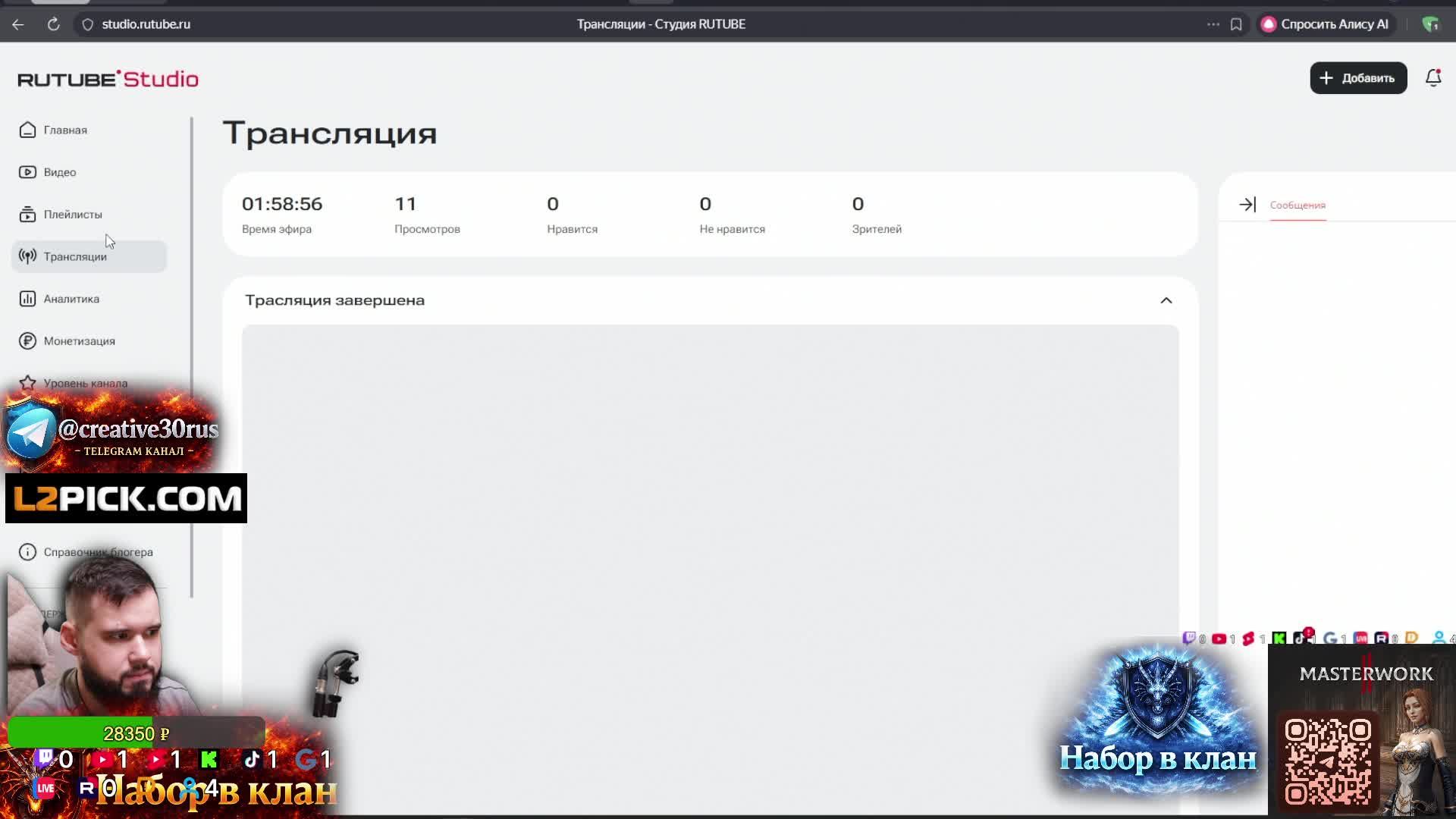Open Уровень канала section

[x=85, y=383]
